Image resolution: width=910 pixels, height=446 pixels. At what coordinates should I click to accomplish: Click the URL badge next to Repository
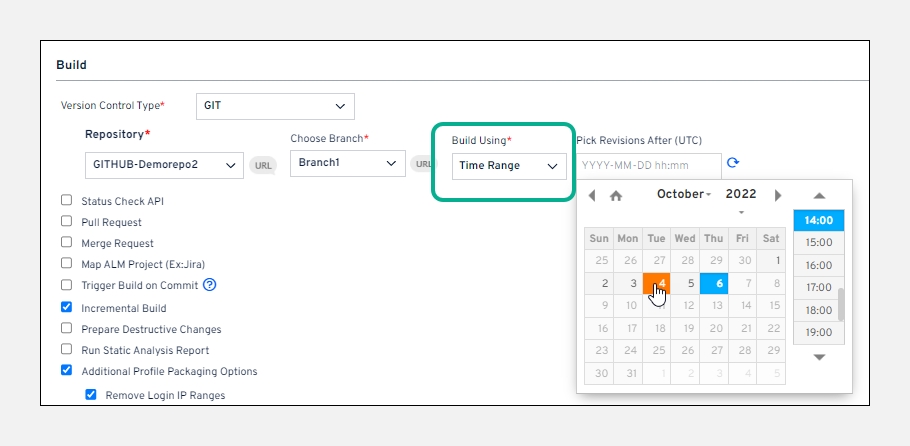tap(263, 165)
